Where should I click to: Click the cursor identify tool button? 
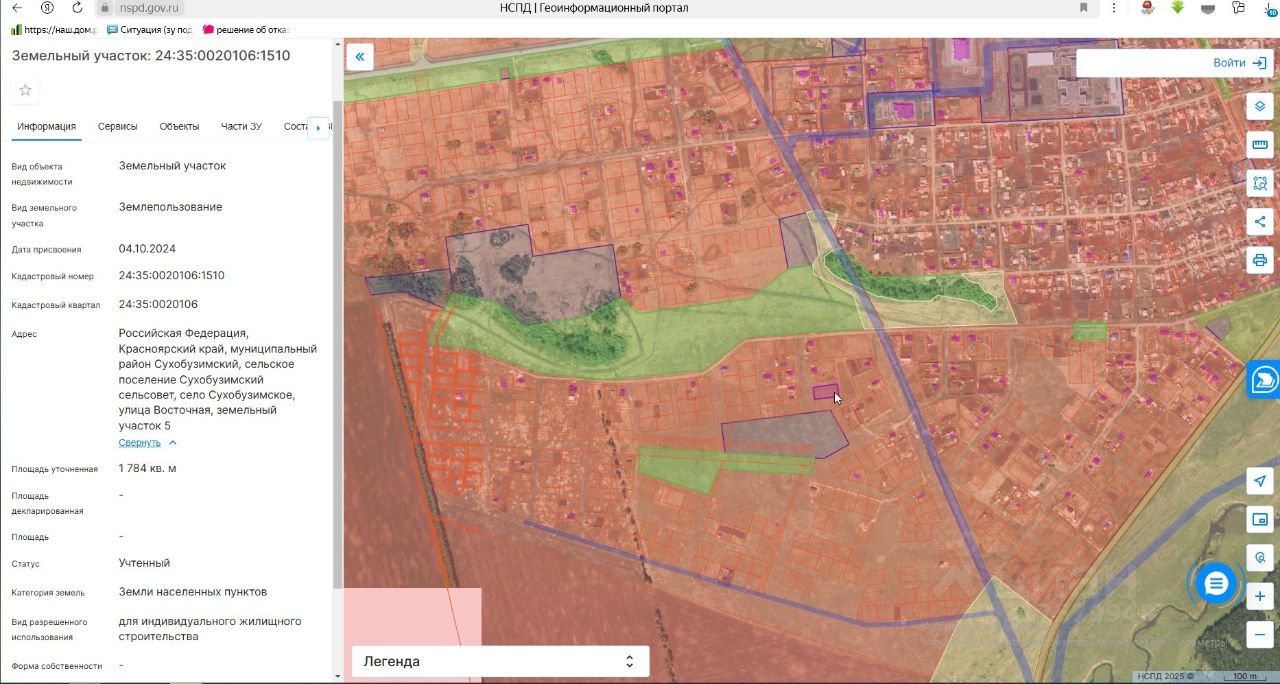(x=1260, y=557)
